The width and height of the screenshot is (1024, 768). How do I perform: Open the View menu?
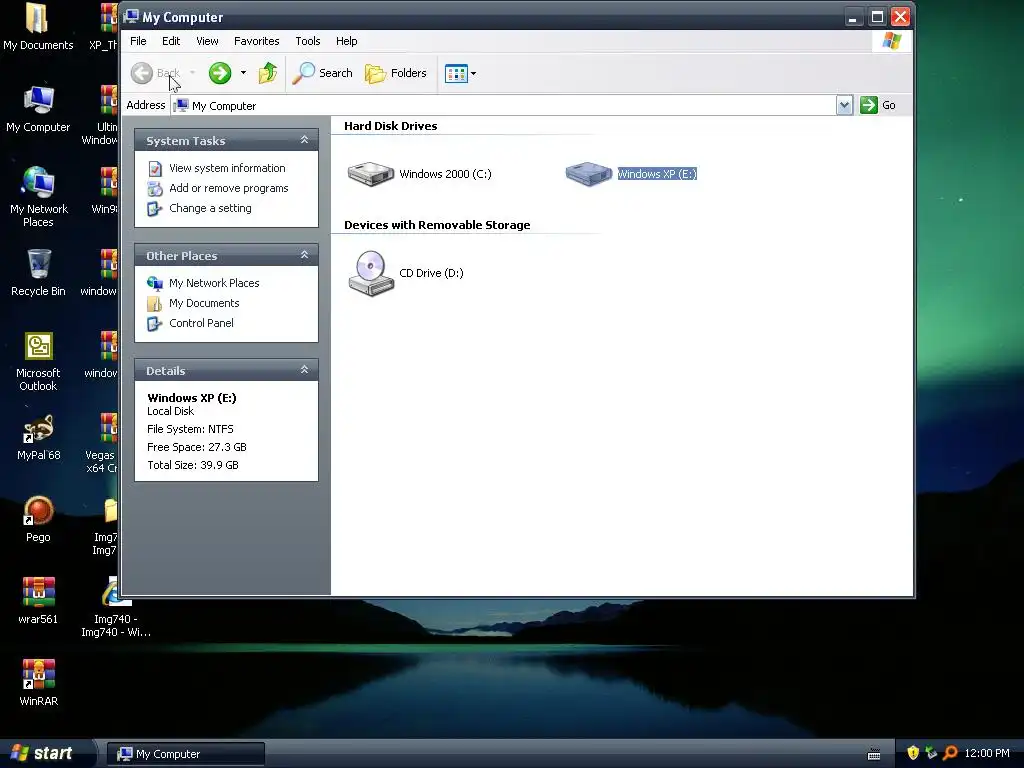pyautogui.click(x=207, y=41)
